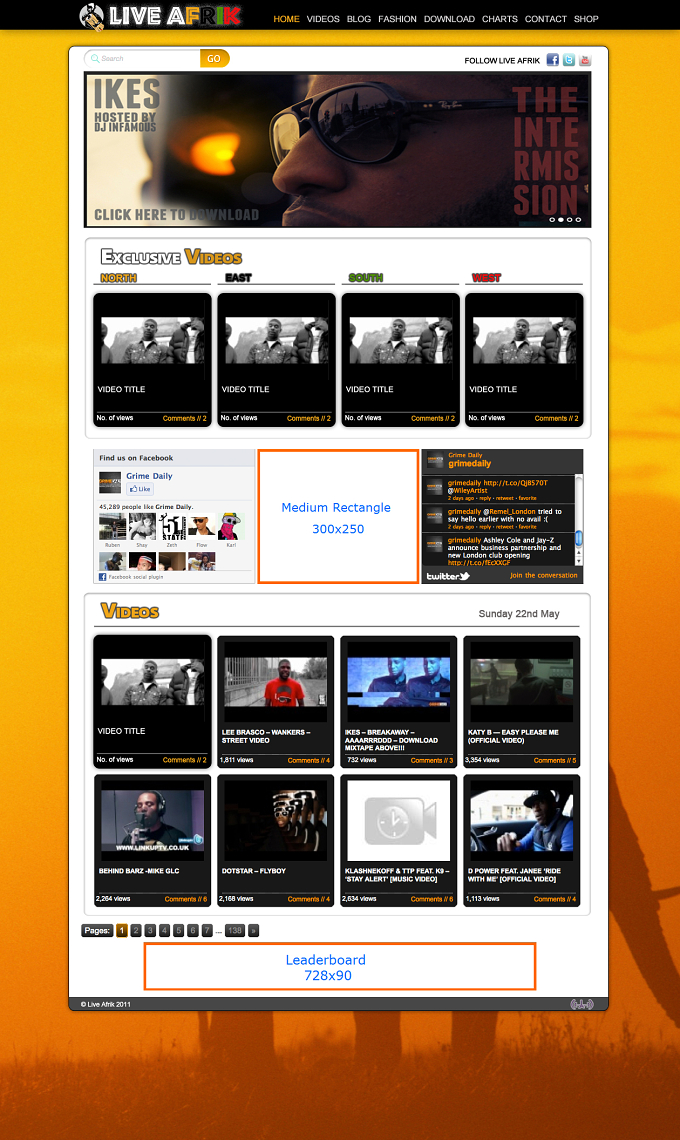Open the Grime Daily Facebook link
Image resolution: width=680 pixels, height=1140 pixels.
(149, 475)
